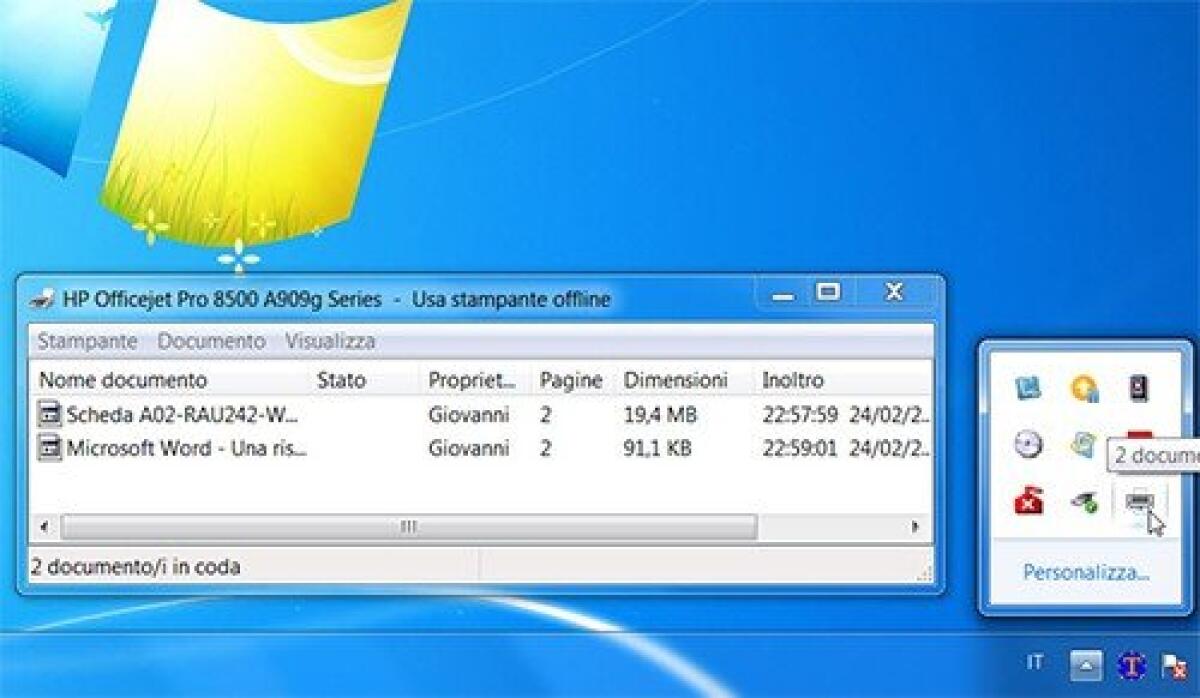Click the silver disc tray icon
This screenshot has height=698, width=1200.
click(x=1029, y=444)
